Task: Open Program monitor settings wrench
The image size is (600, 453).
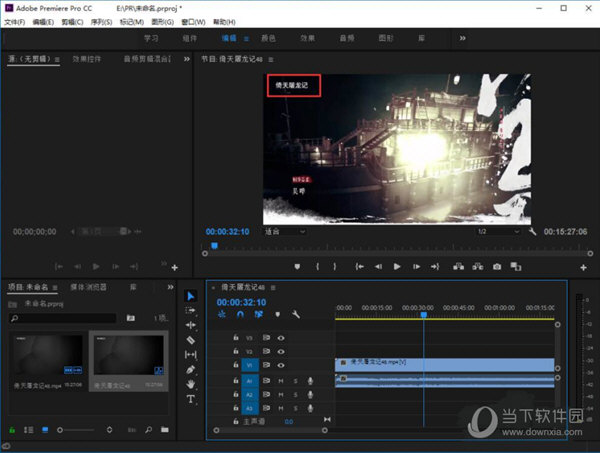Action: tap(532, 231)
